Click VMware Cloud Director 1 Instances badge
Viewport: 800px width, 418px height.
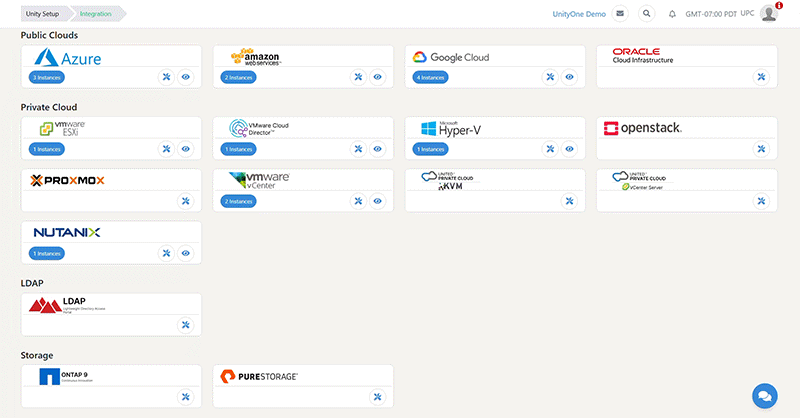tap(239, 150)
